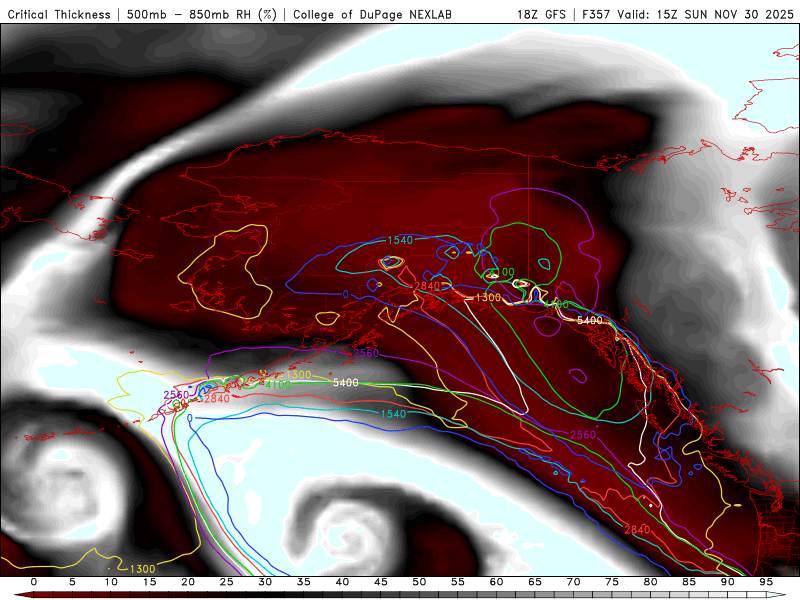Click the white 5400 label beside the yellow 1300 label
The height and width of the screenshot is (600, 800).
click(345, 382)
